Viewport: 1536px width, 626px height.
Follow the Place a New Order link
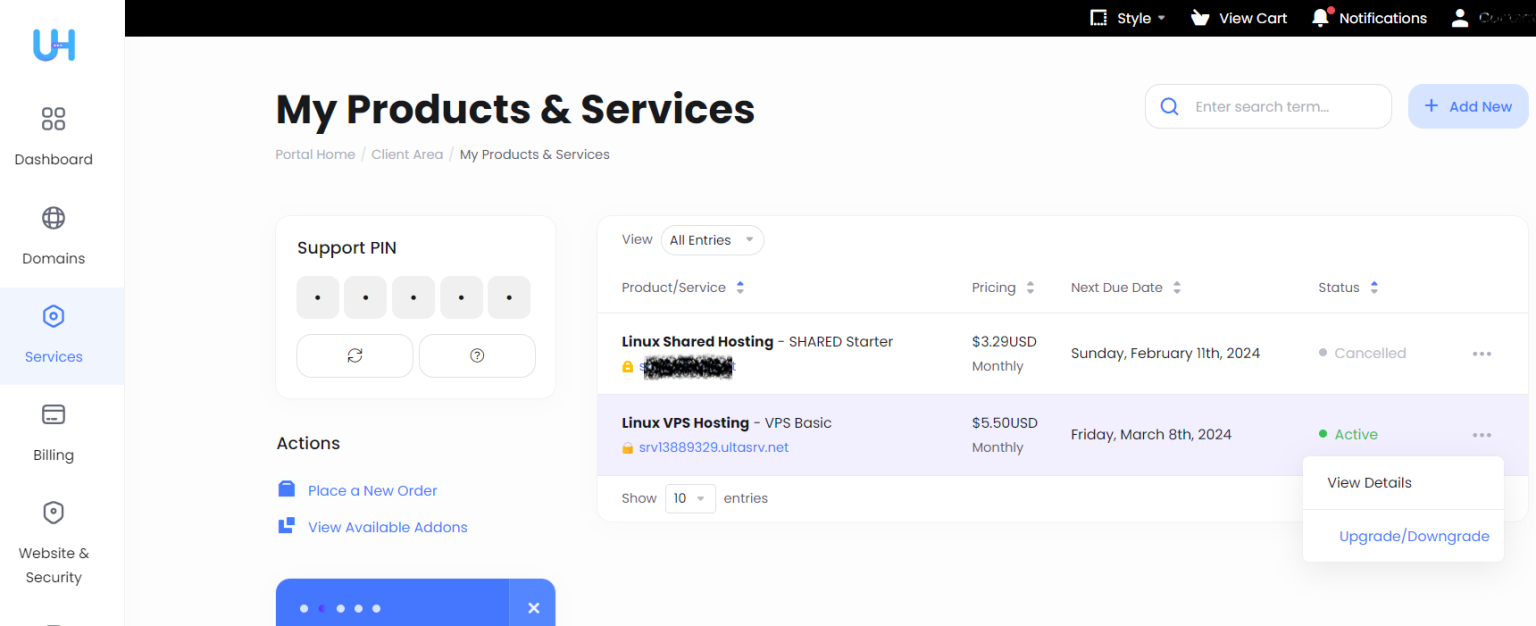[372, 490]
